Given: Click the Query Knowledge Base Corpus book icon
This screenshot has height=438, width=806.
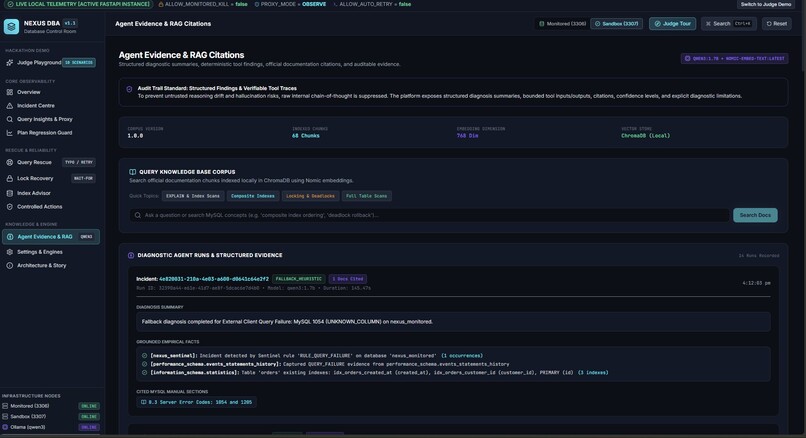Looking at the screenshot, I should point(133,172).
